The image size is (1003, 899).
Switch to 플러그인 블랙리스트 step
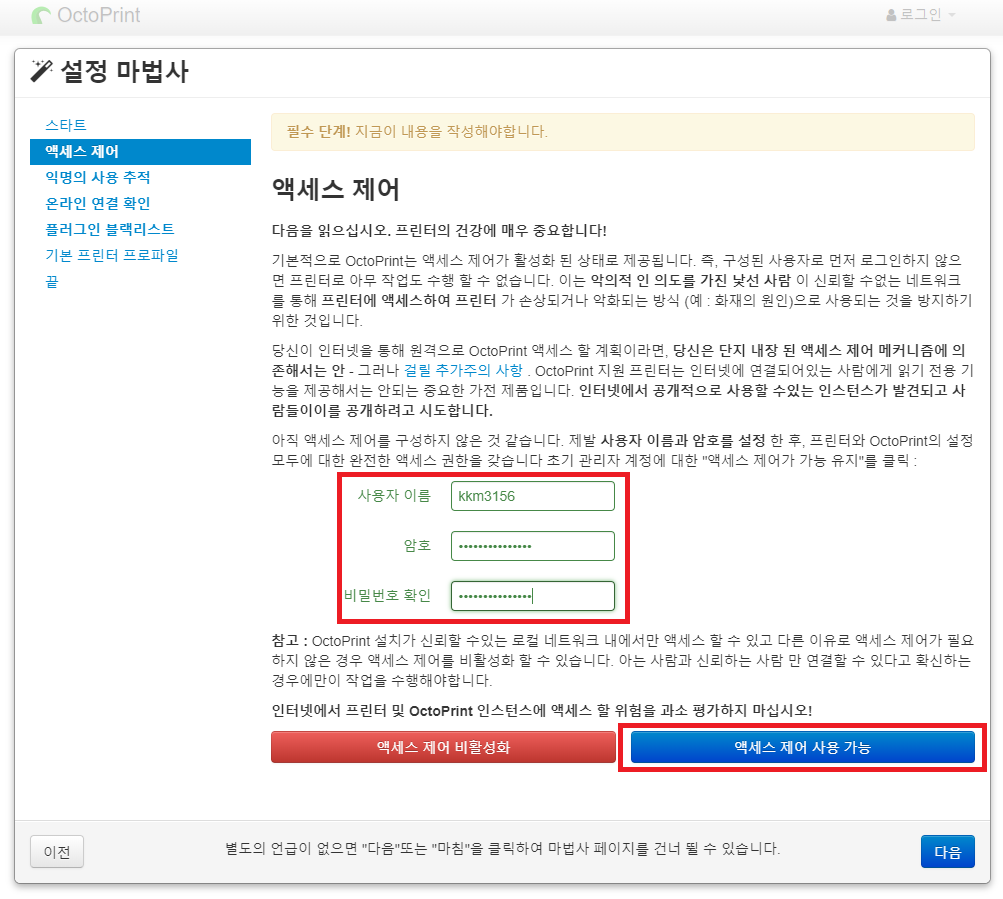tap(110, 229)
